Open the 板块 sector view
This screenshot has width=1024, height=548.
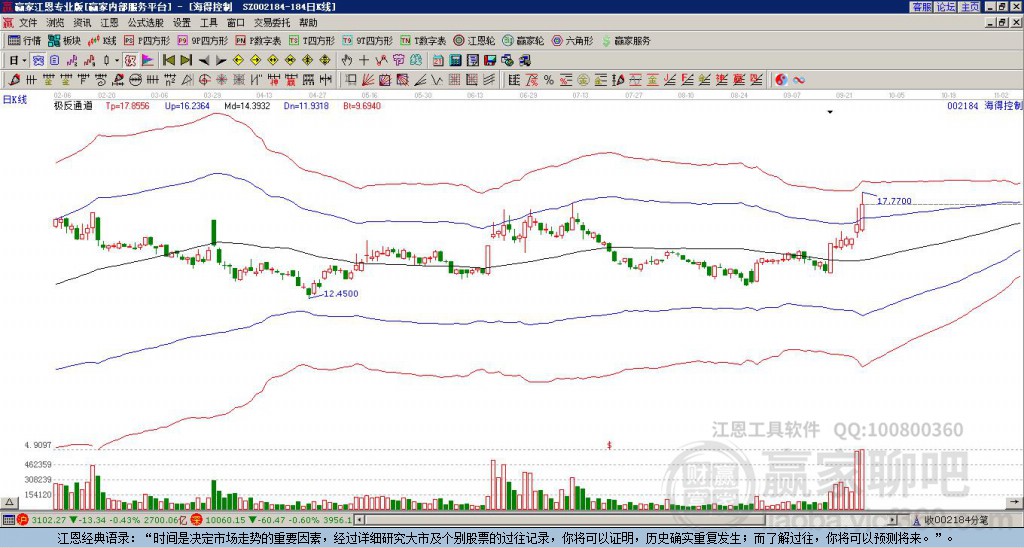pyautogui.click(x=65, y=40)
